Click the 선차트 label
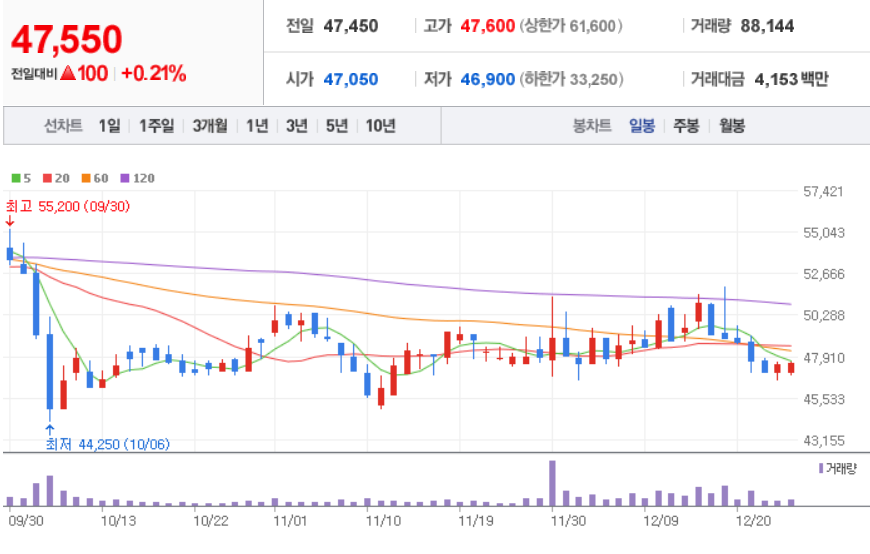 point(63,126)
